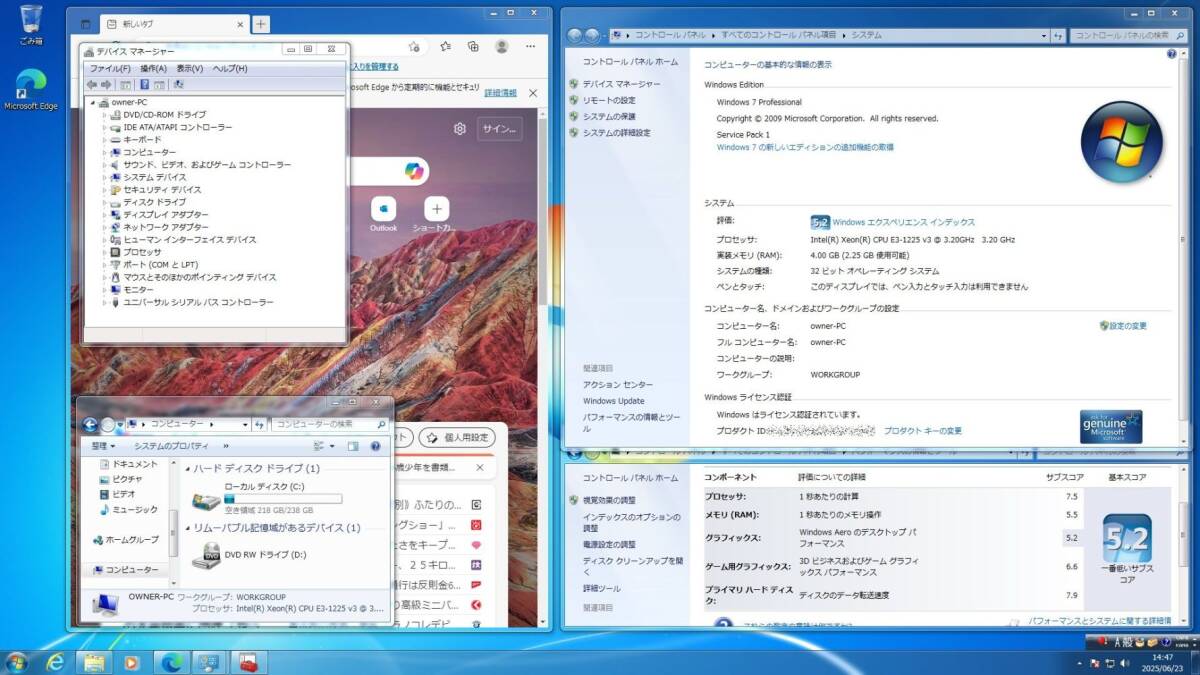Collapse the owner-PC root node
This screenshot has height=675, width=1200.
point(93,102)
